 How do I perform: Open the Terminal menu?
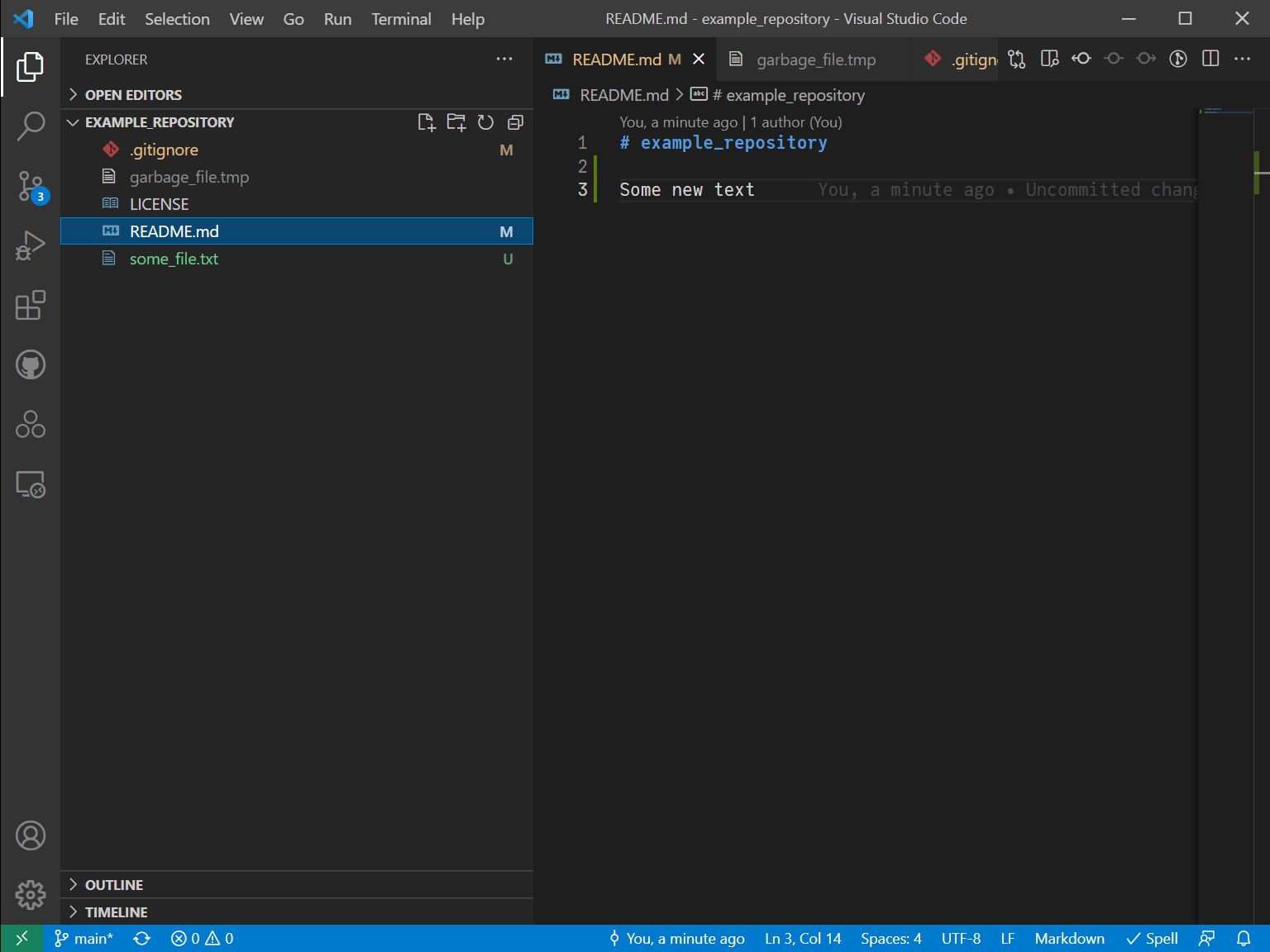[x=401, y=19]
